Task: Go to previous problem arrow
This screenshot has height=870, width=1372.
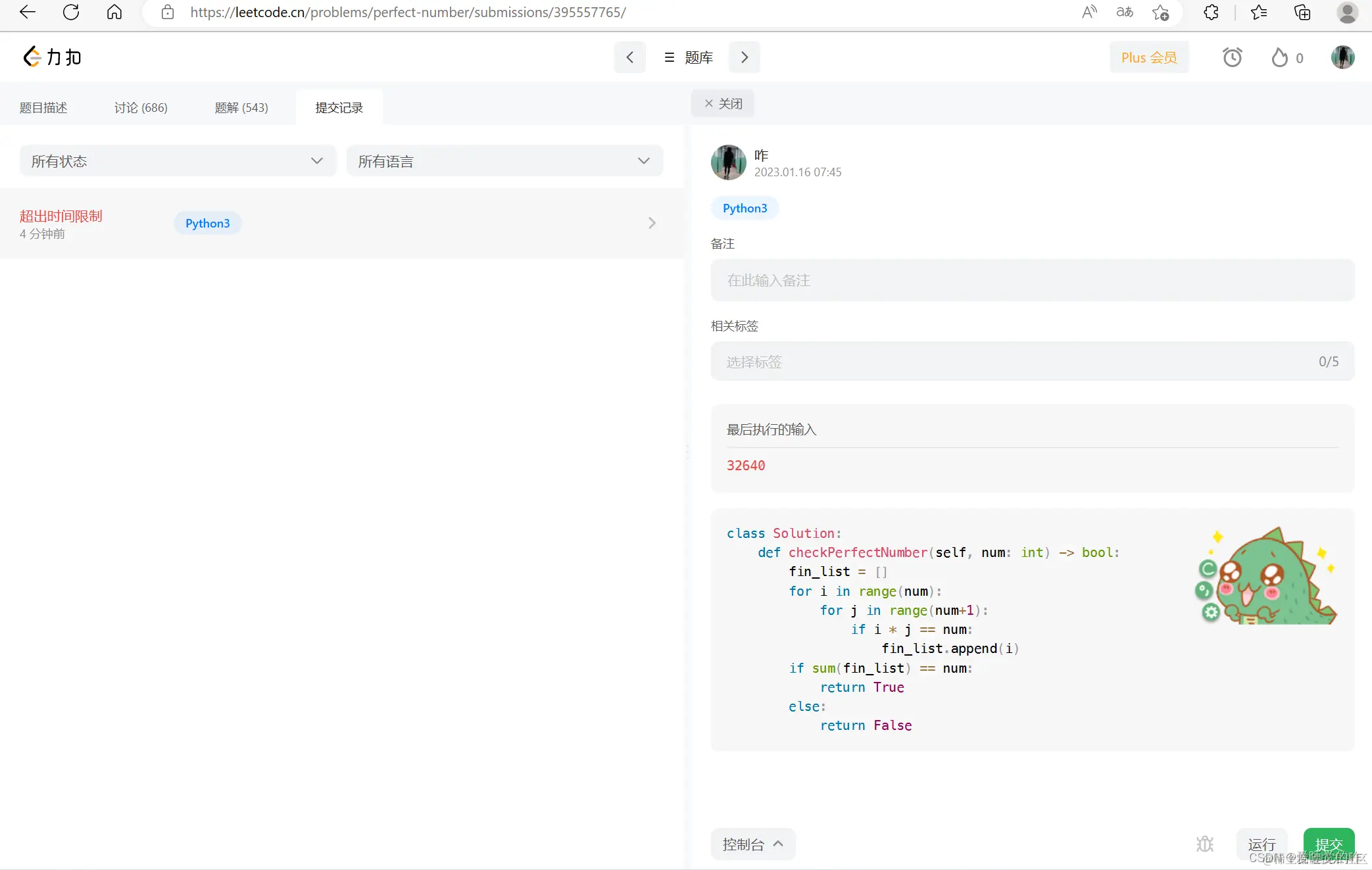Action: [x=629, y=57]
